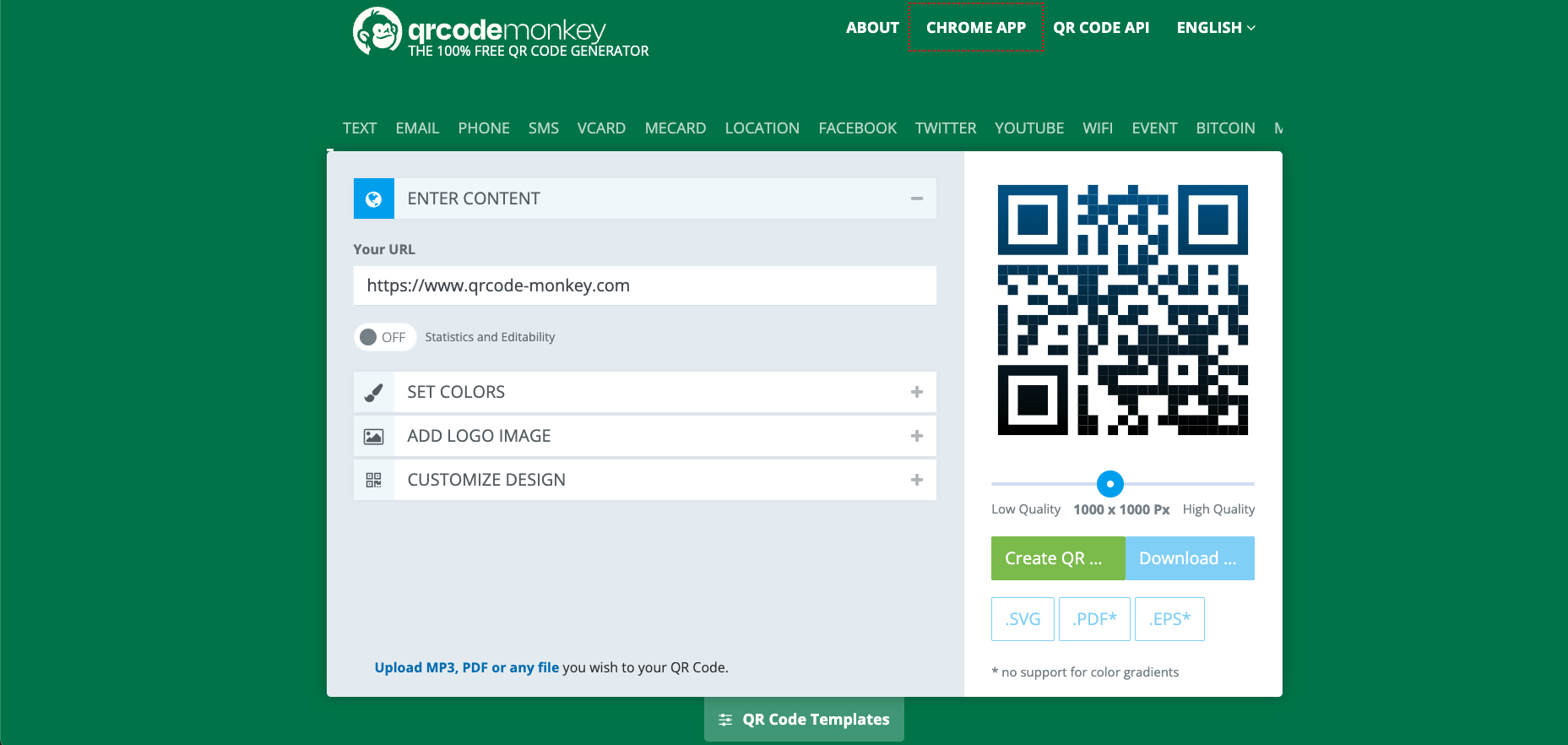Download the QR code as .EPS

click(1169, 619)
